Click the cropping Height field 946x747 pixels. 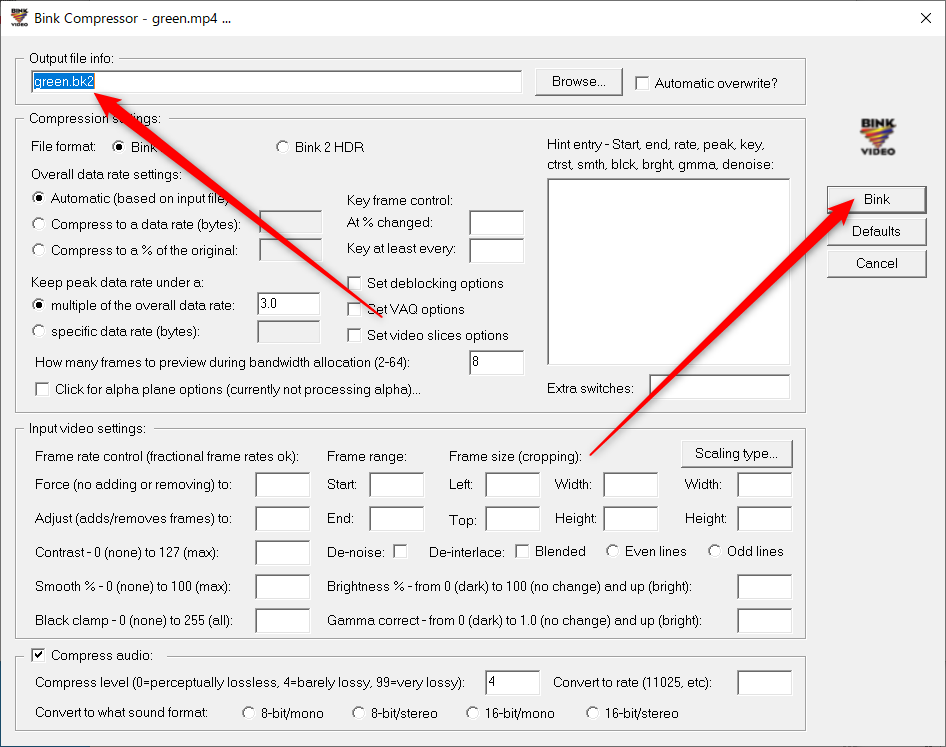(x=630, y=518)
